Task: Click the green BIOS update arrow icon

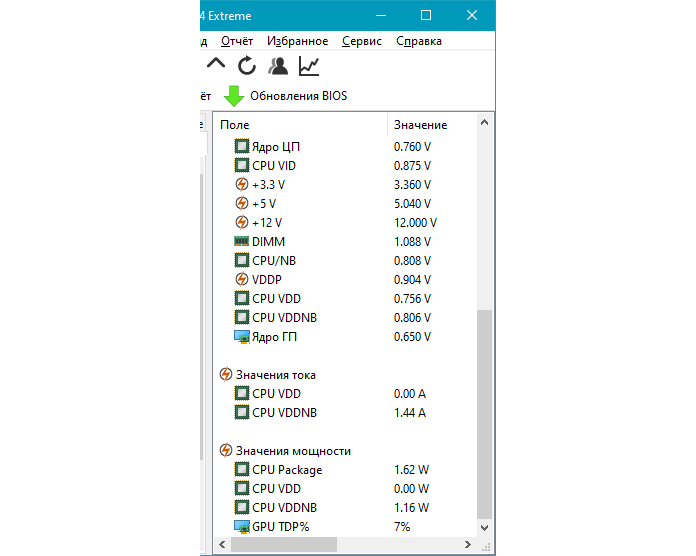Action: [x=233, y=96]
